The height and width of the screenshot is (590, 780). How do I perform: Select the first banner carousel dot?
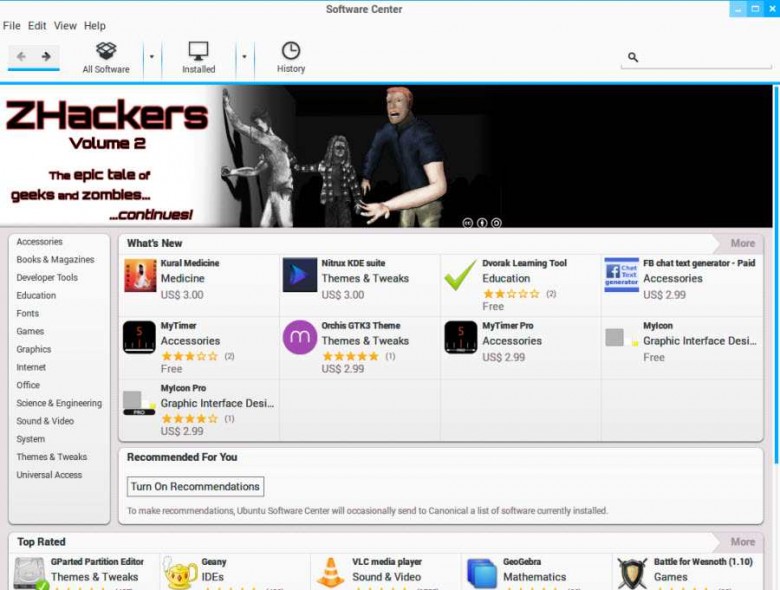[468, 223]
